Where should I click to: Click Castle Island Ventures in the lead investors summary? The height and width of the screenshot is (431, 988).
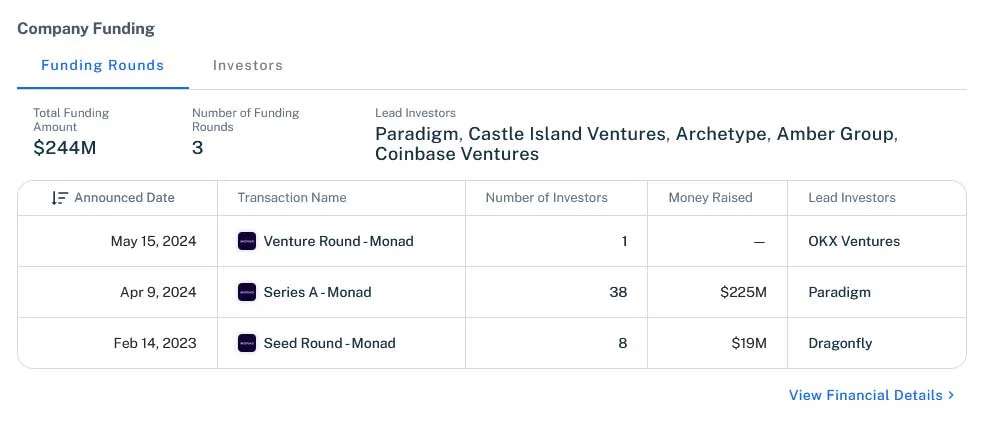pos(567,134)
